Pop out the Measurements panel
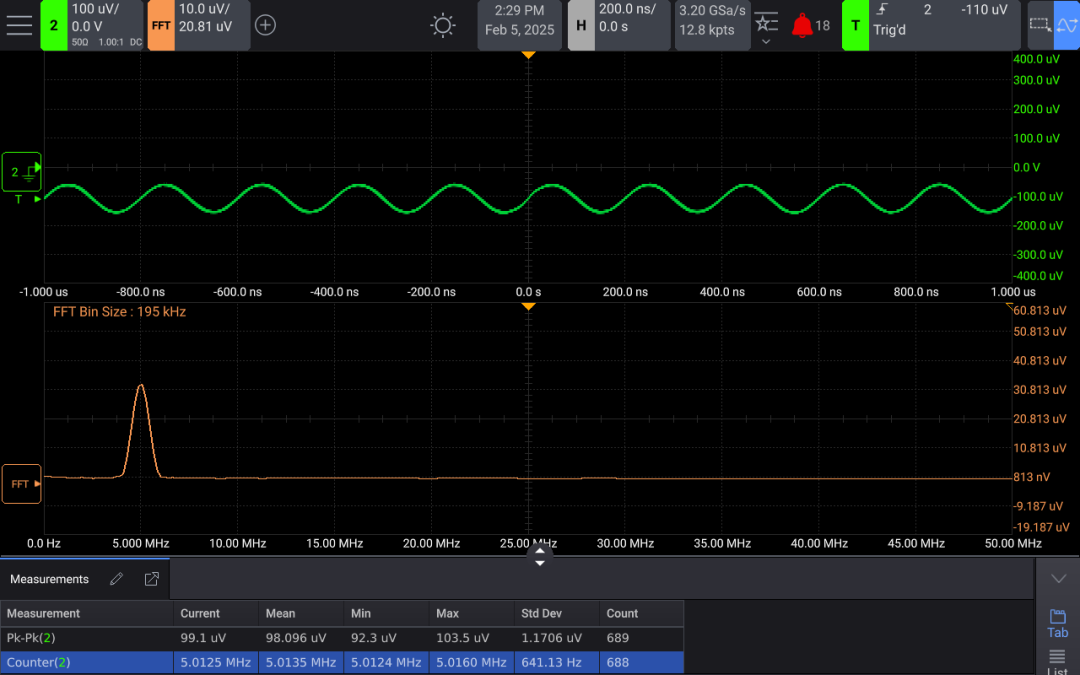 pos(152,579)
